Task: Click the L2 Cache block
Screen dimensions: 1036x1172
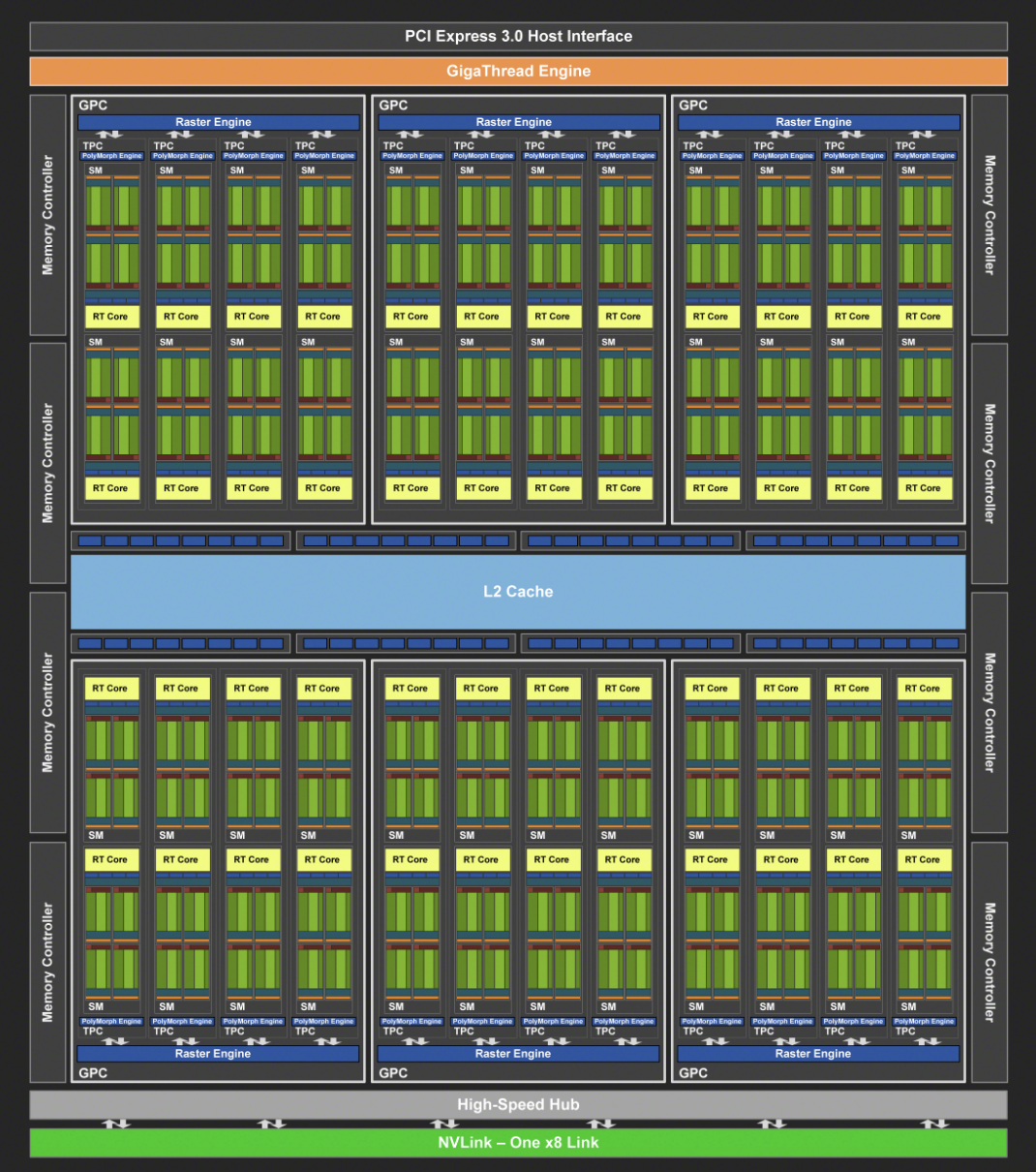Action: 518,591
